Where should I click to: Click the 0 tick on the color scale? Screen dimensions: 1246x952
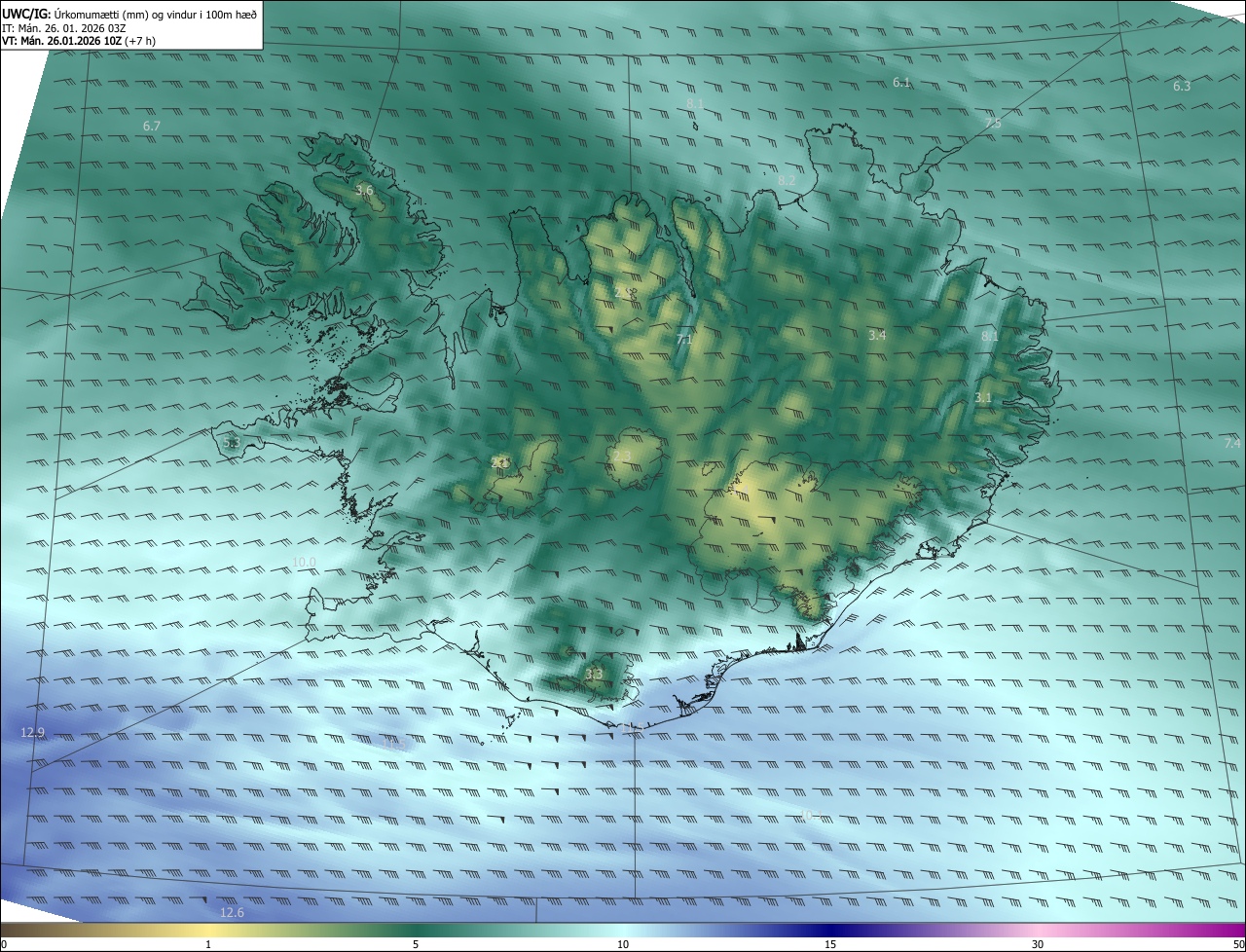pyautogui.click(x=4, y=944)
